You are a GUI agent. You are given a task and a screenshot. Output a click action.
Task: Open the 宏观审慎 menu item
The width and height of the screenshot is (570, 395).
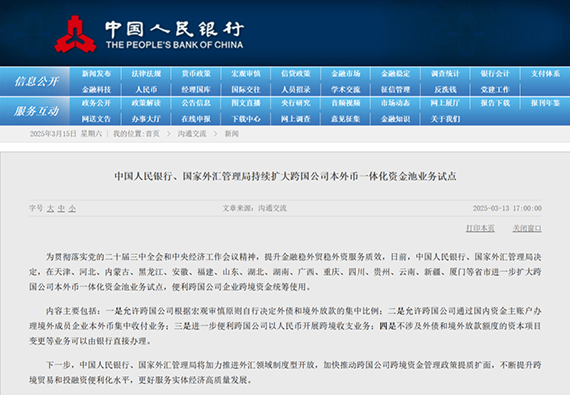pyautogui.click(x=246, y=74)
